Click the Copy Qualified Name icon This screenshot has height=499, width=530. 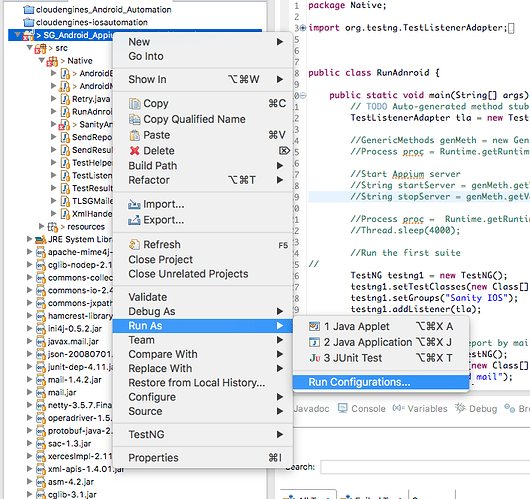135,119
